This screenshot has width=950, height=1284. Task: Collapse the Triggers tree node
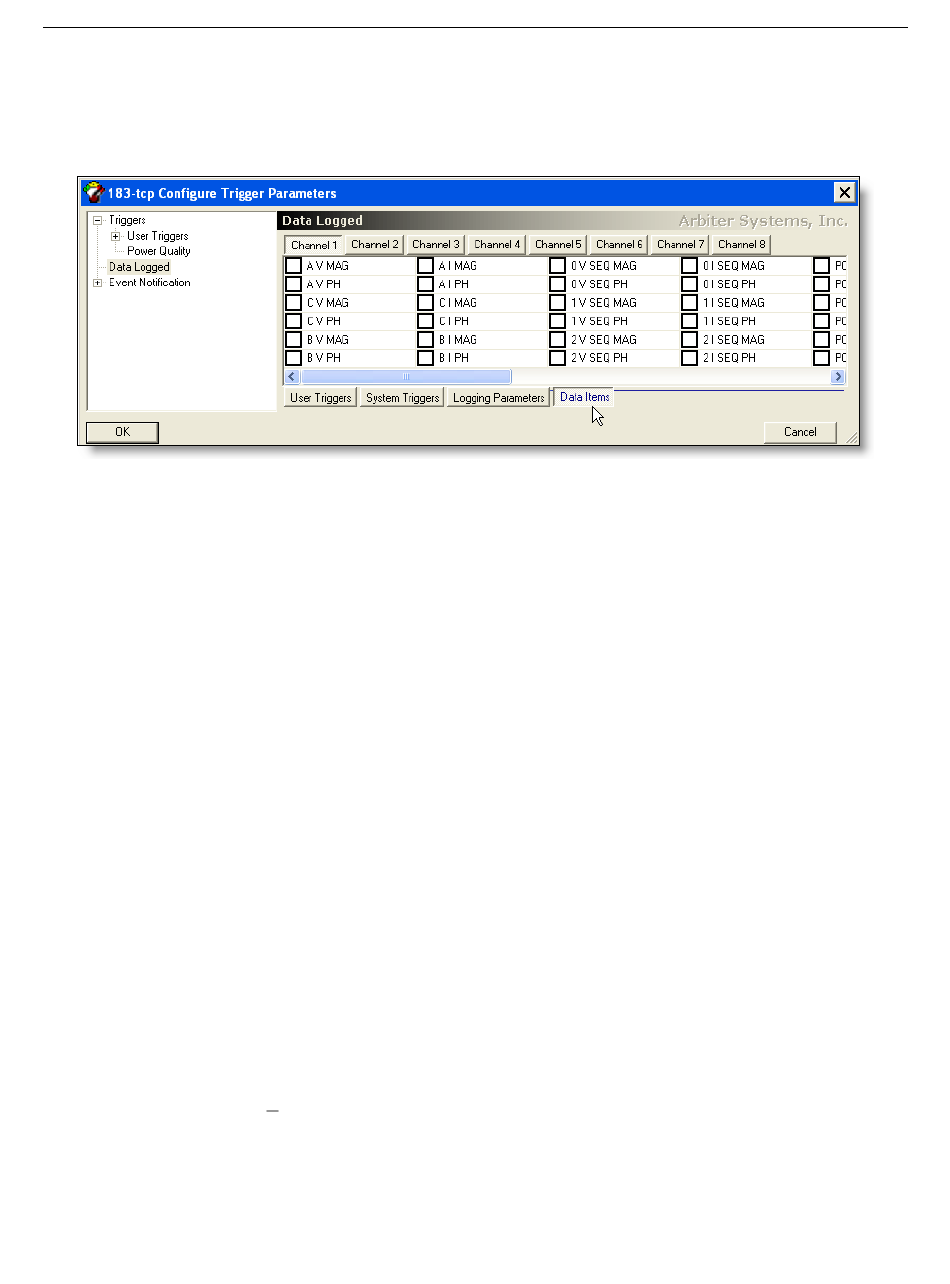98,220
